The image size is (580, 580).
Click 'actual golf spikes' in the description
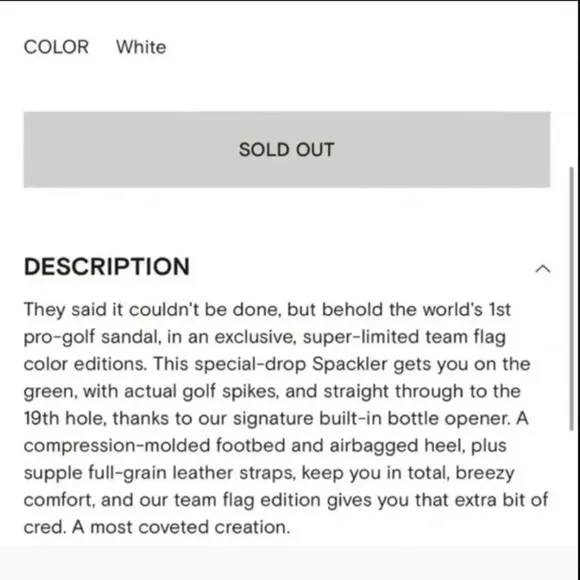tap(202, 391)
